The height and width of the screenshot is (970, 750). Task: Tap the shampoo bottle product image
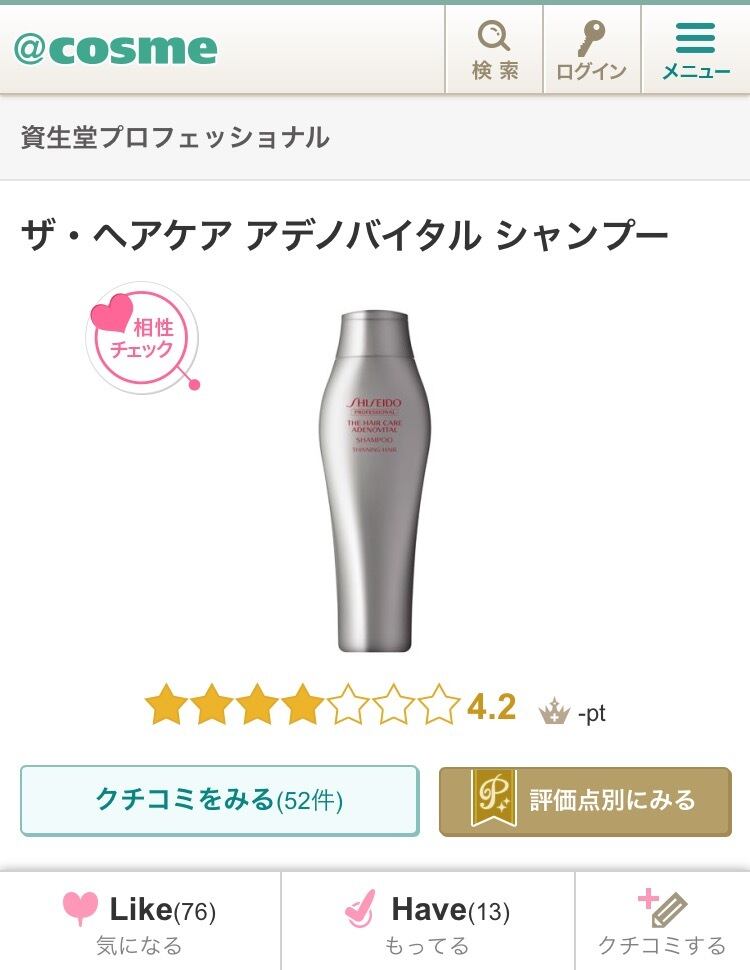tap(374, 483)
